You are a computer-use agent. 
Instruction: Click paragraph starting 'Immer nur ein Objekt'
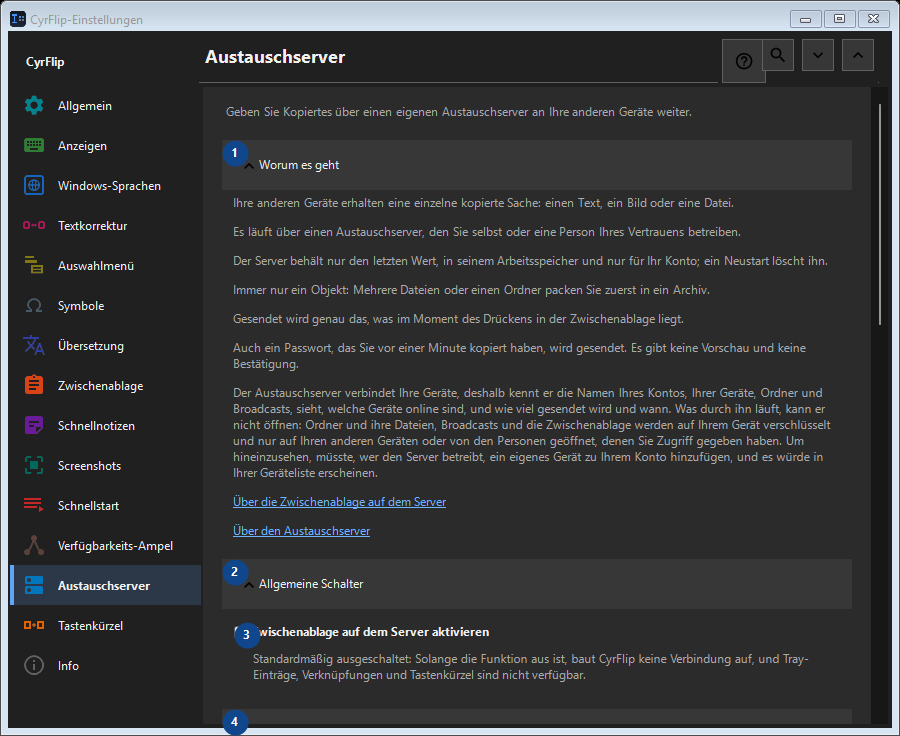(471, 290)
